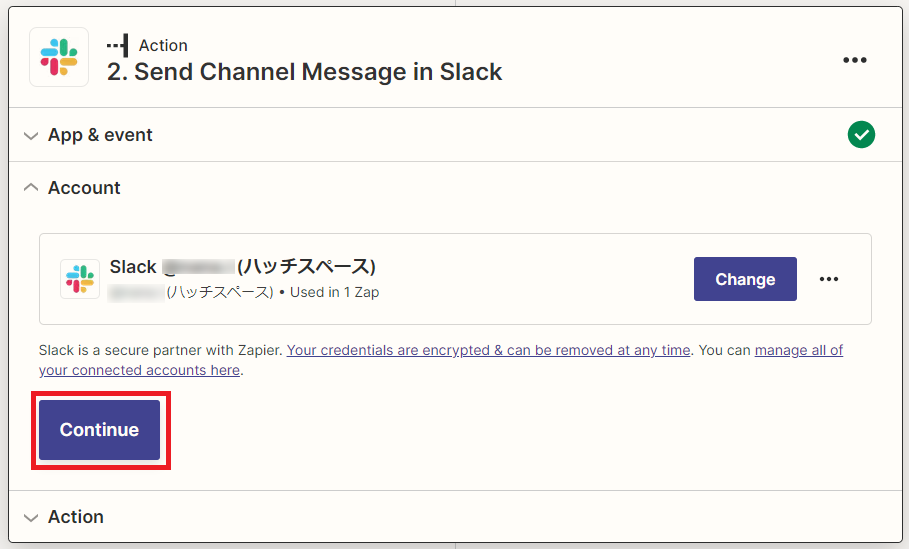Click the small Action label in header
909x549 pixels.
[x=163, y=45]
